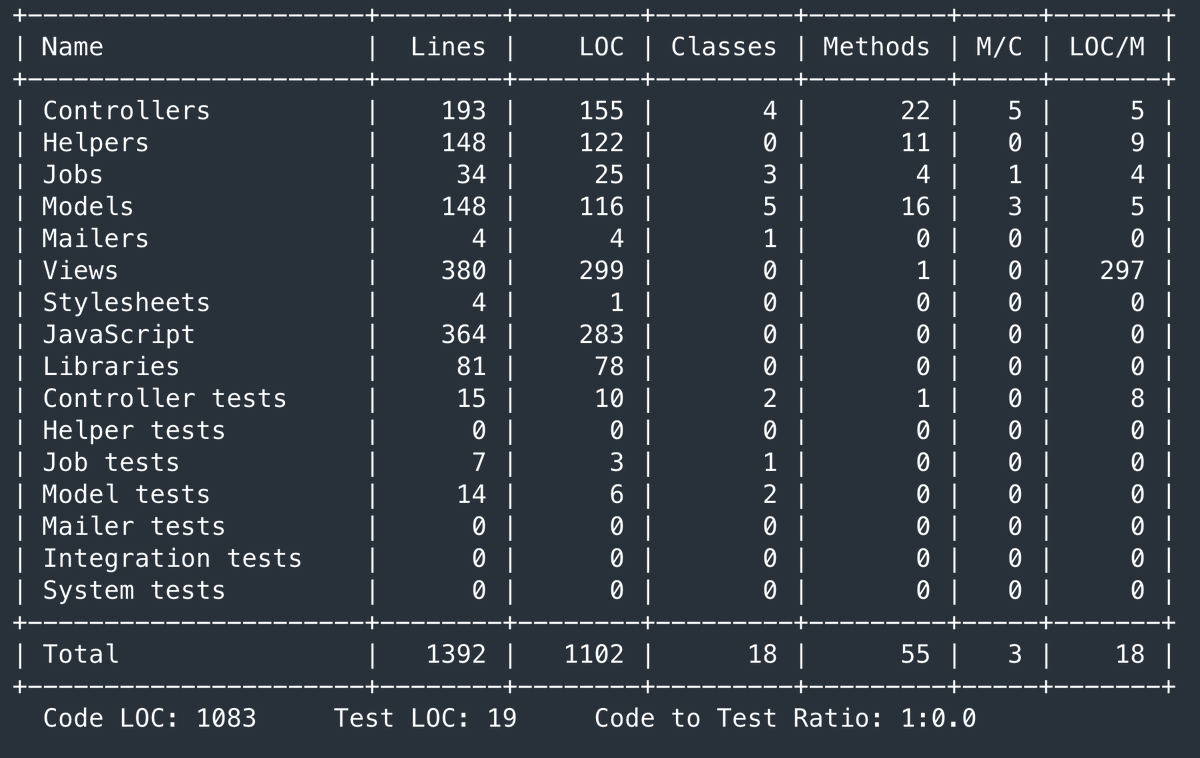Select Models methods value "16"
Viewport: 1200px width, 758px height.
tap(914, 207)
